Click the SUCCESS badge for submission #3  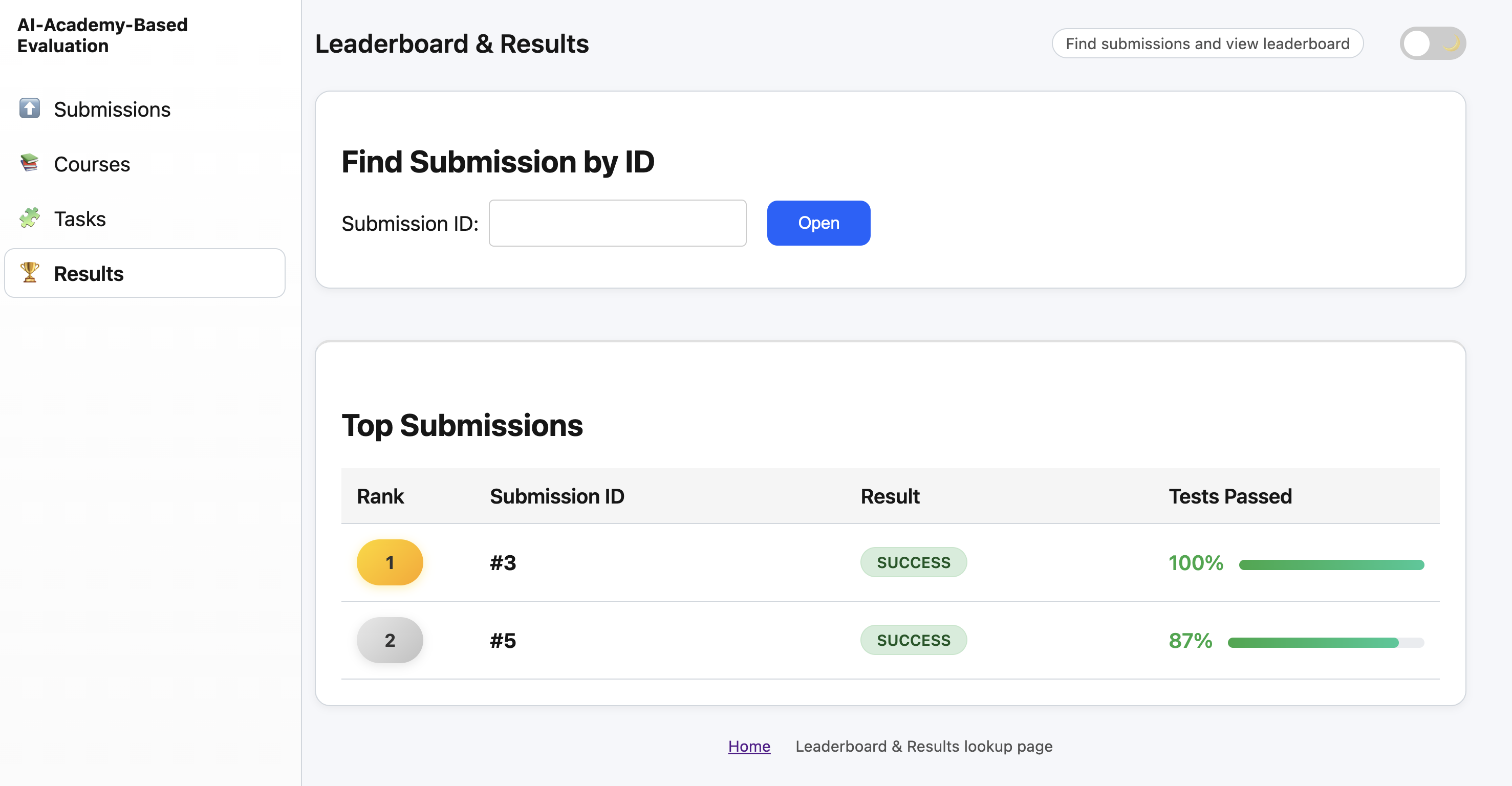[x=913, y=562]
